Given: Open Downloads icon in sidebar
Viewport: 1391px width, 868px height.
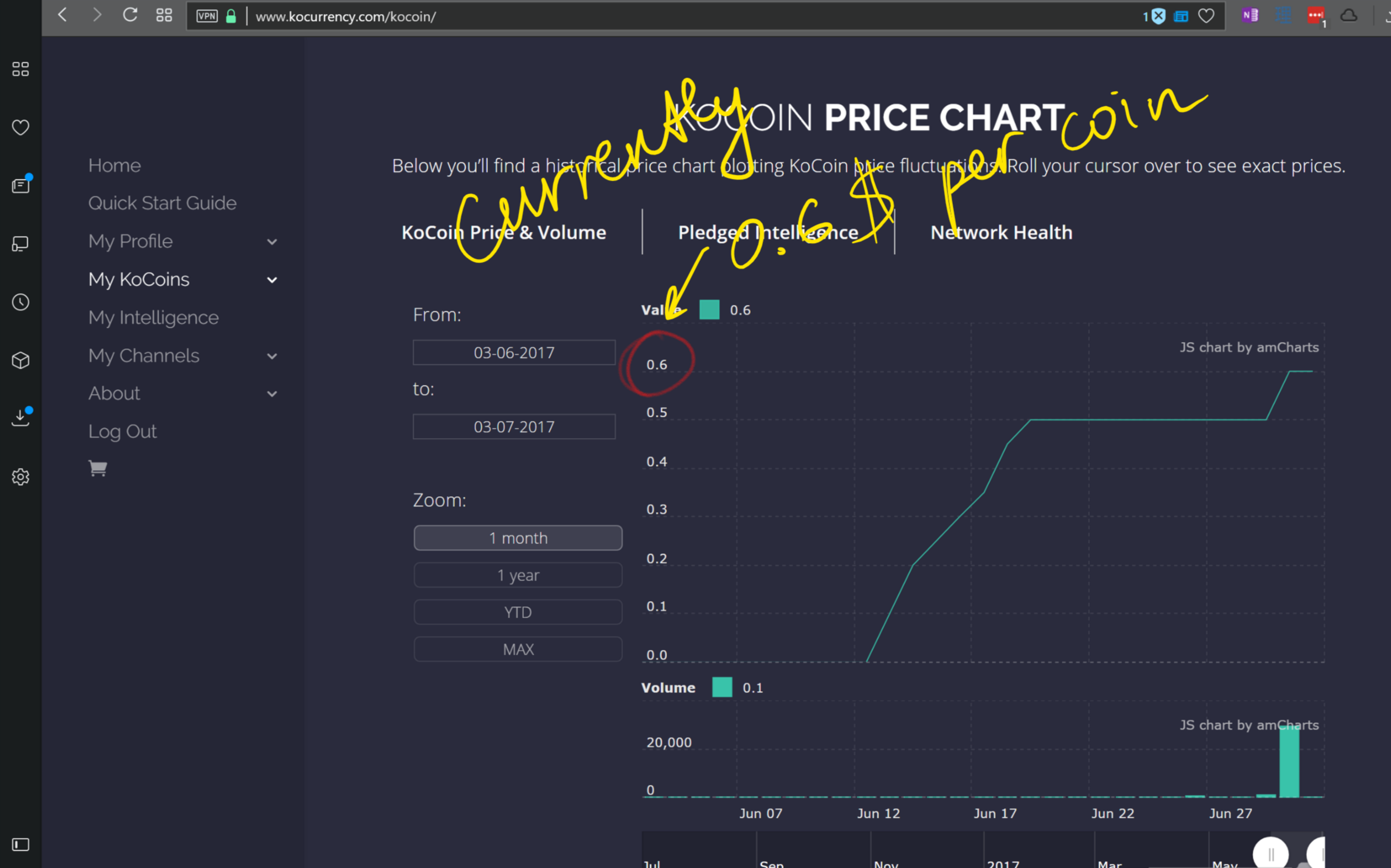Looking at the screenshot, I should pos(21,417).
